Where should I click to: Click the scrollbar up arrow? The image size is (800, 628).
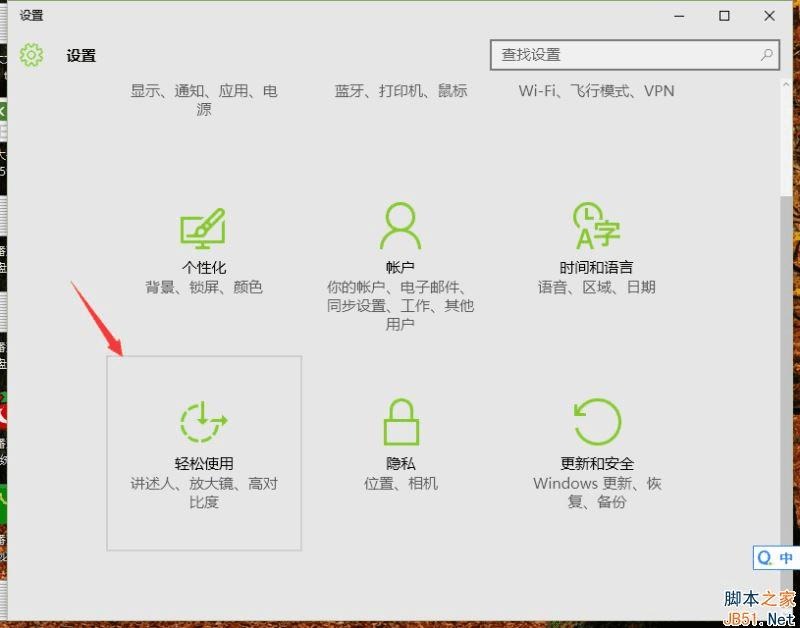coord(786,85)
